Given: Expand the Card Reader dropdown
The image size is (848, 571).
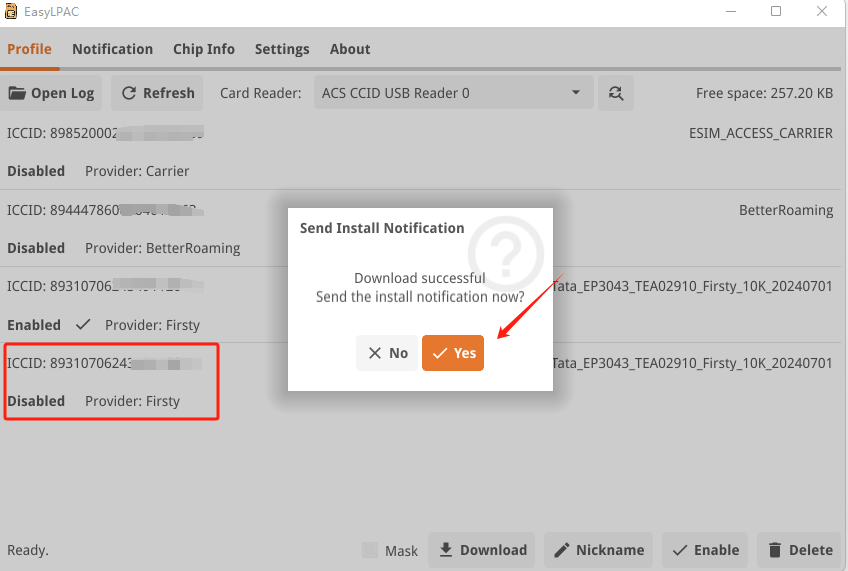Looking at the screenshot, I should pyautogui.click(x=453, y=93).
